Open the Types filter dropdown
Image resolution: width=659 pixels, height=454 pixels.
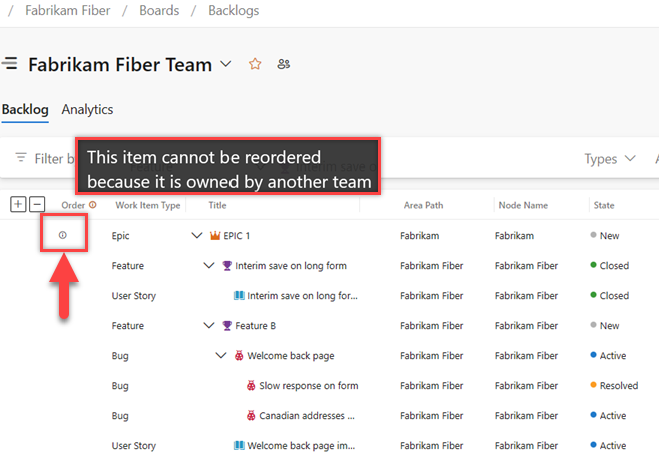click(x=609, y=158)
